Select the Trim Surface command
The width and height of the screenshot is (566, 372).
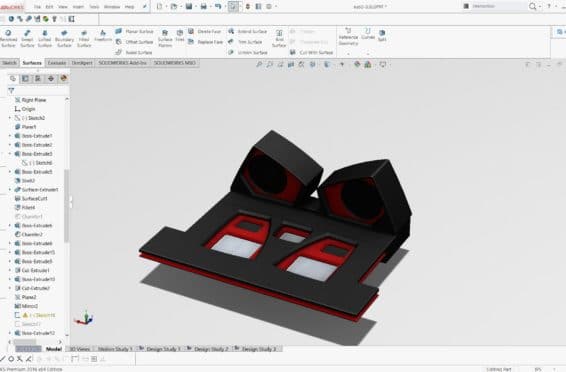pos(245,42)
